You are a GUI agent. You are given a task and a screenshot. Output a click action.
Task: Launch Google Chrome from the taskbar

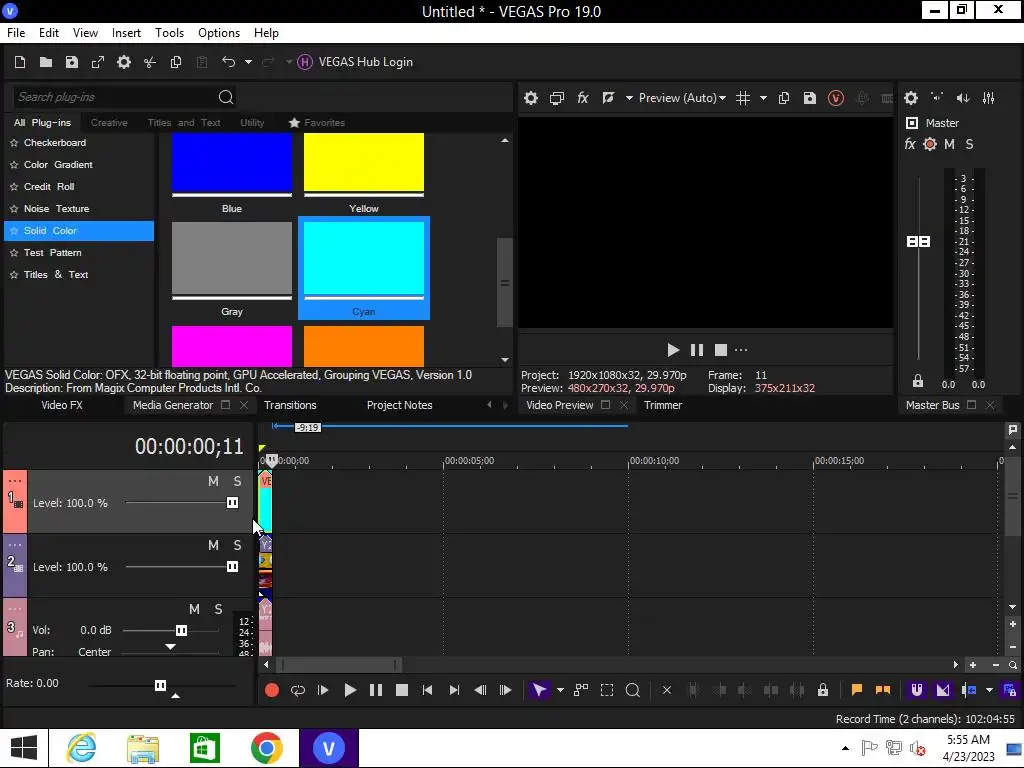[266, 748]
